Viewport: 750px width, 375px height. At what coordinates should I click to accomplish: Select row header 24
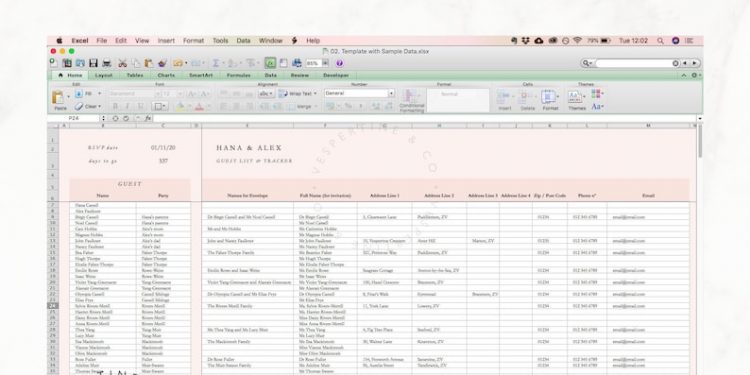[x=53, y=306]
